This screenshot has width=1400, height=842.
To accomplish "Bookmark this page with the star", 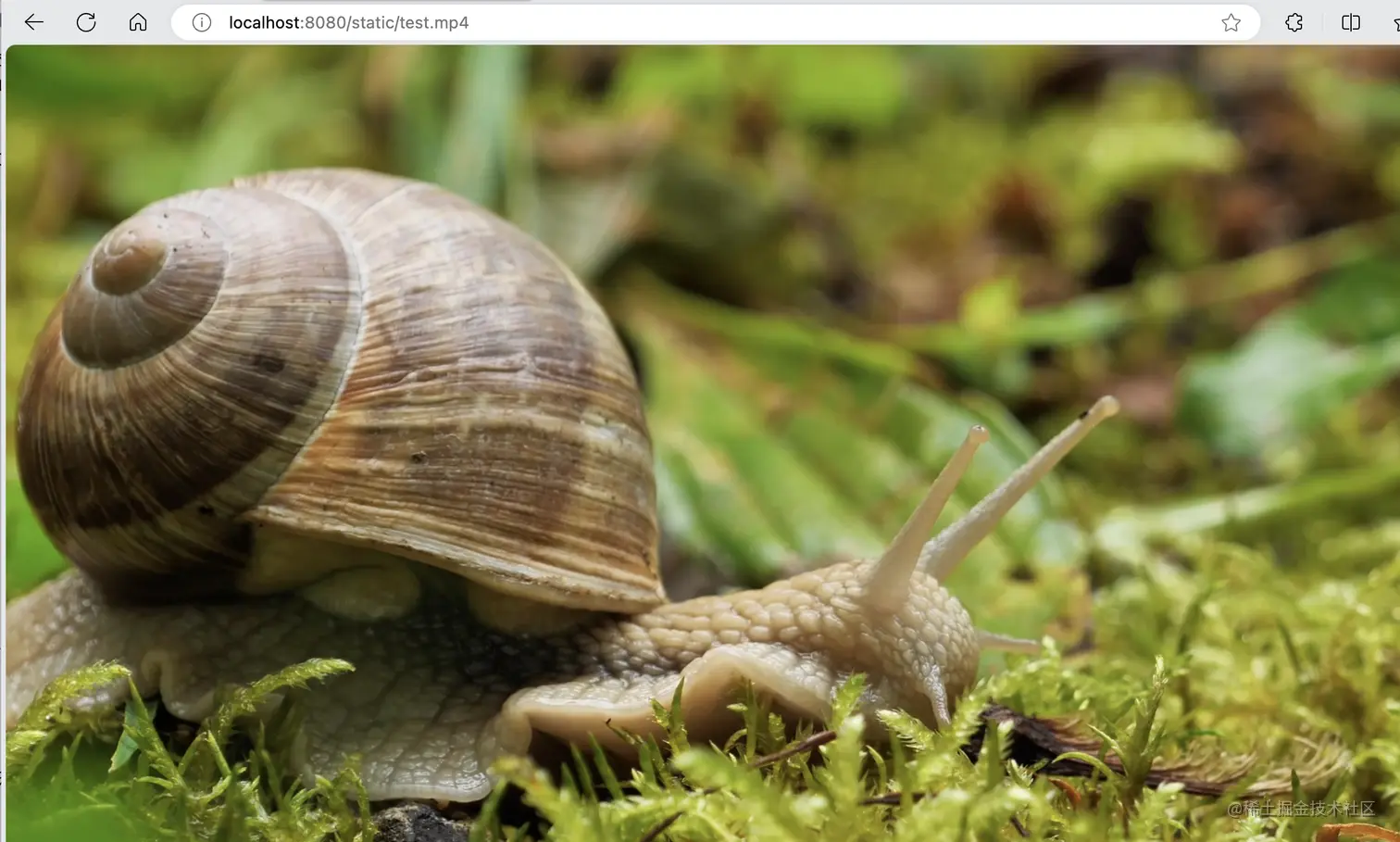I will (1231, 22).
